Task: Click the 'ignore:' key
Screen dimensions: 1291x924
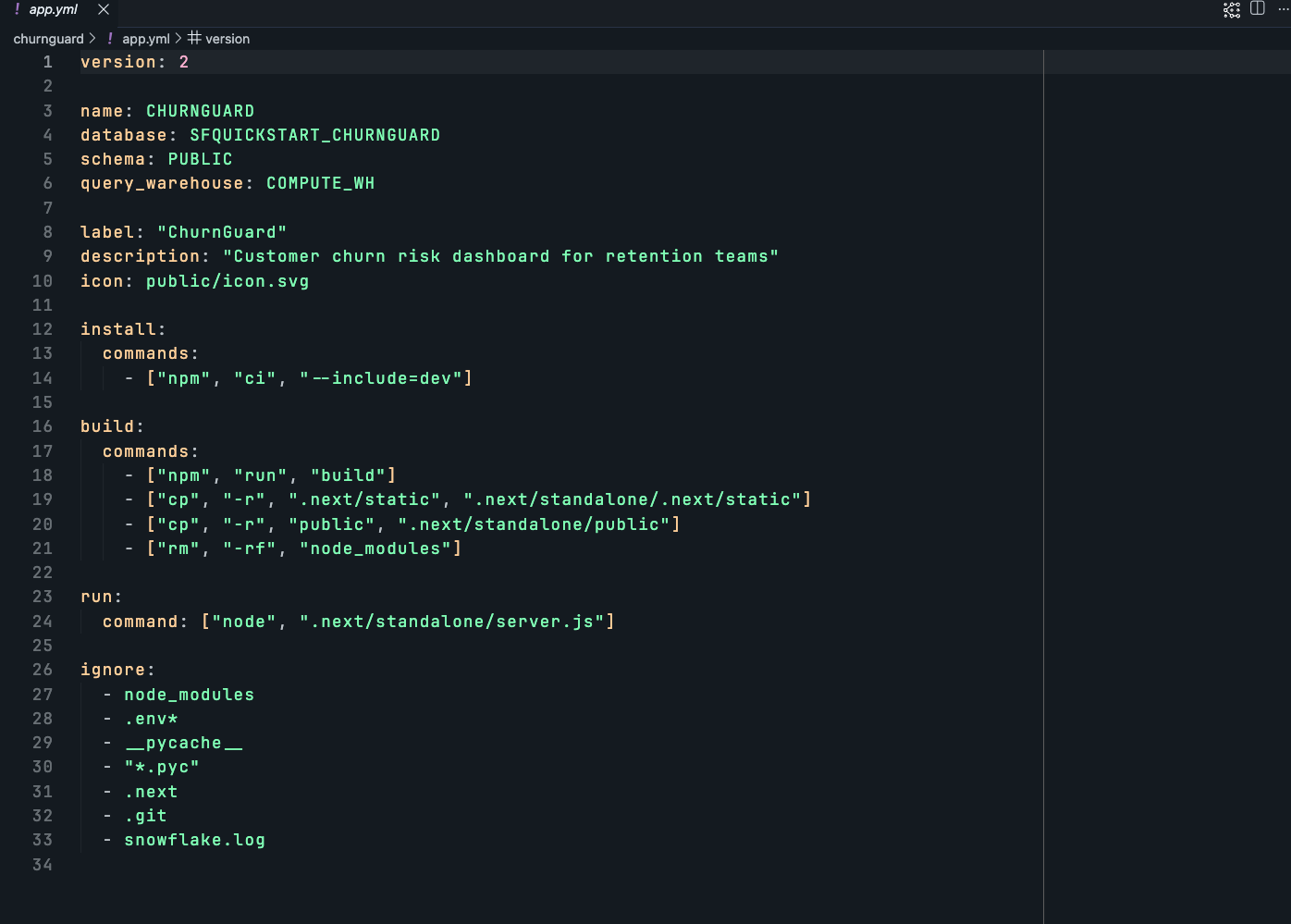Action: pos(117,670)
